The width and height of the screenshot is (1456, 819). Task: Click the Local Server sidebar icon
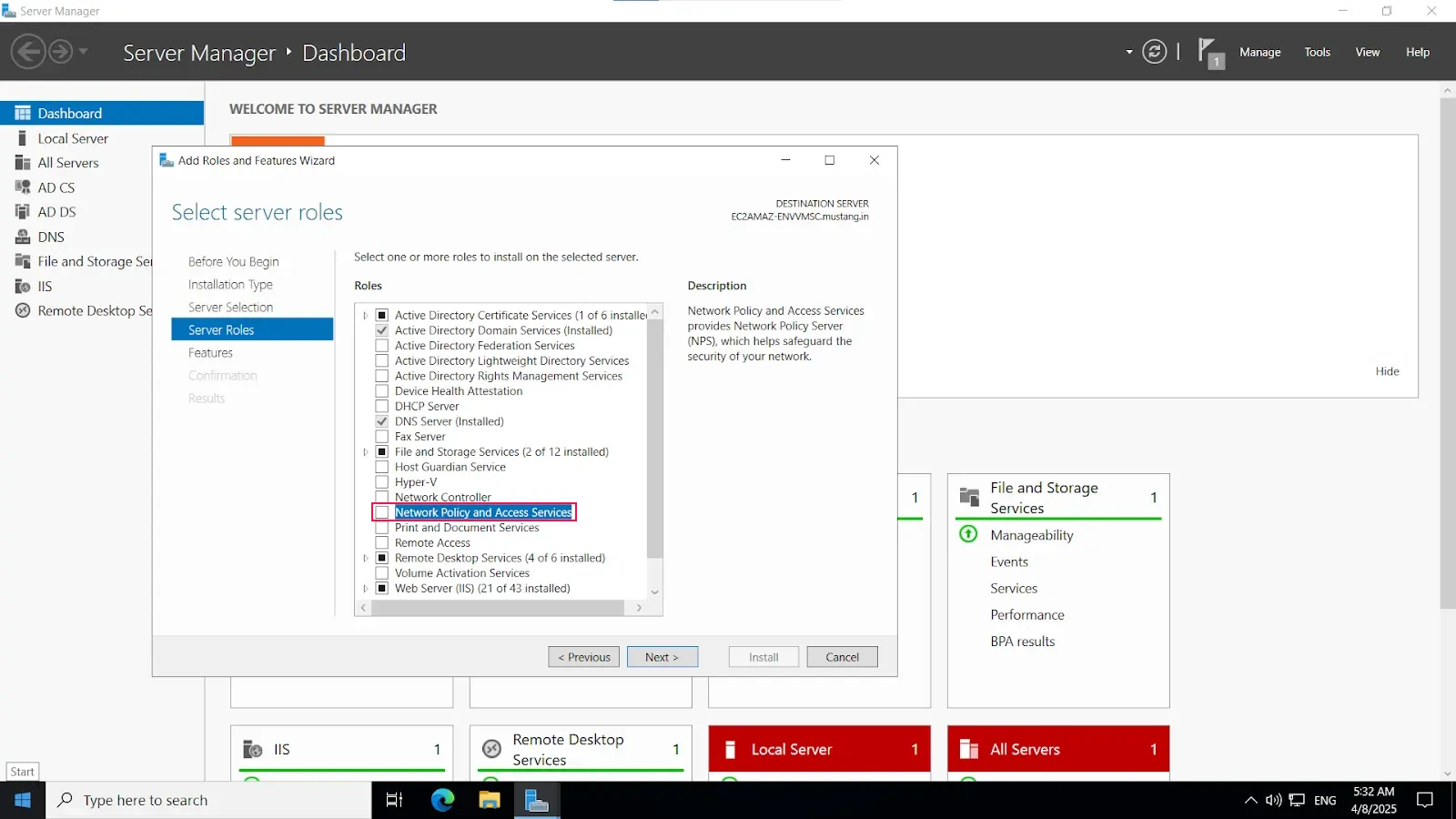(x=23, y=138)
